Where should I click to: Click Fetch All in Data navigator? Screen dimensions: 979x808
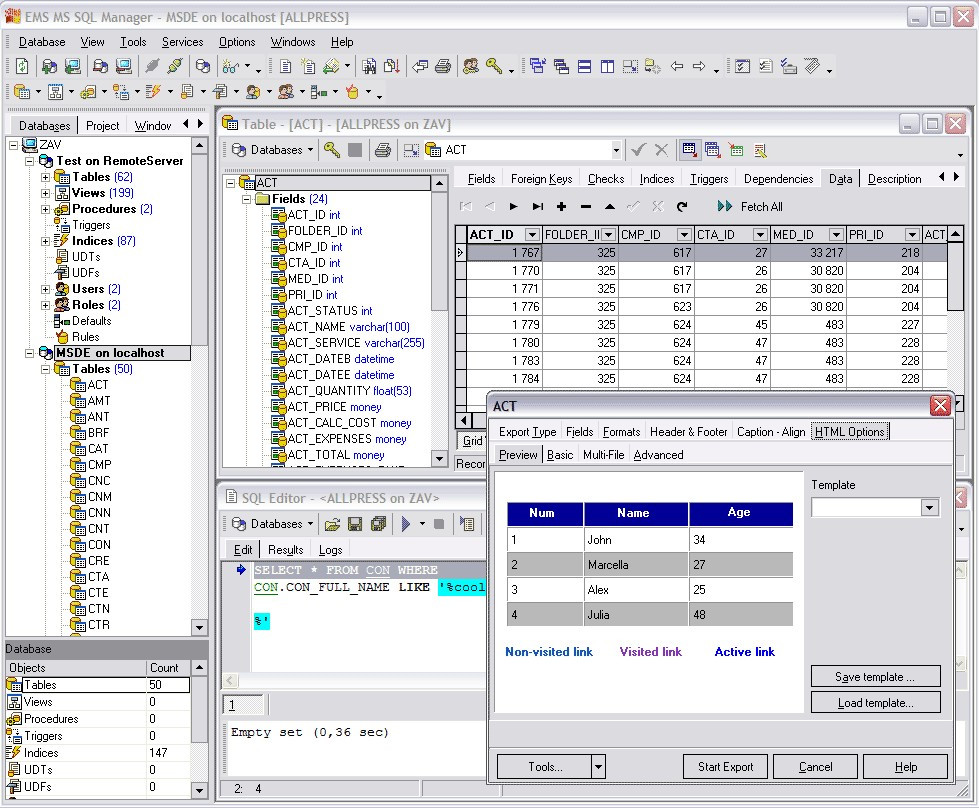click(750, 207)
